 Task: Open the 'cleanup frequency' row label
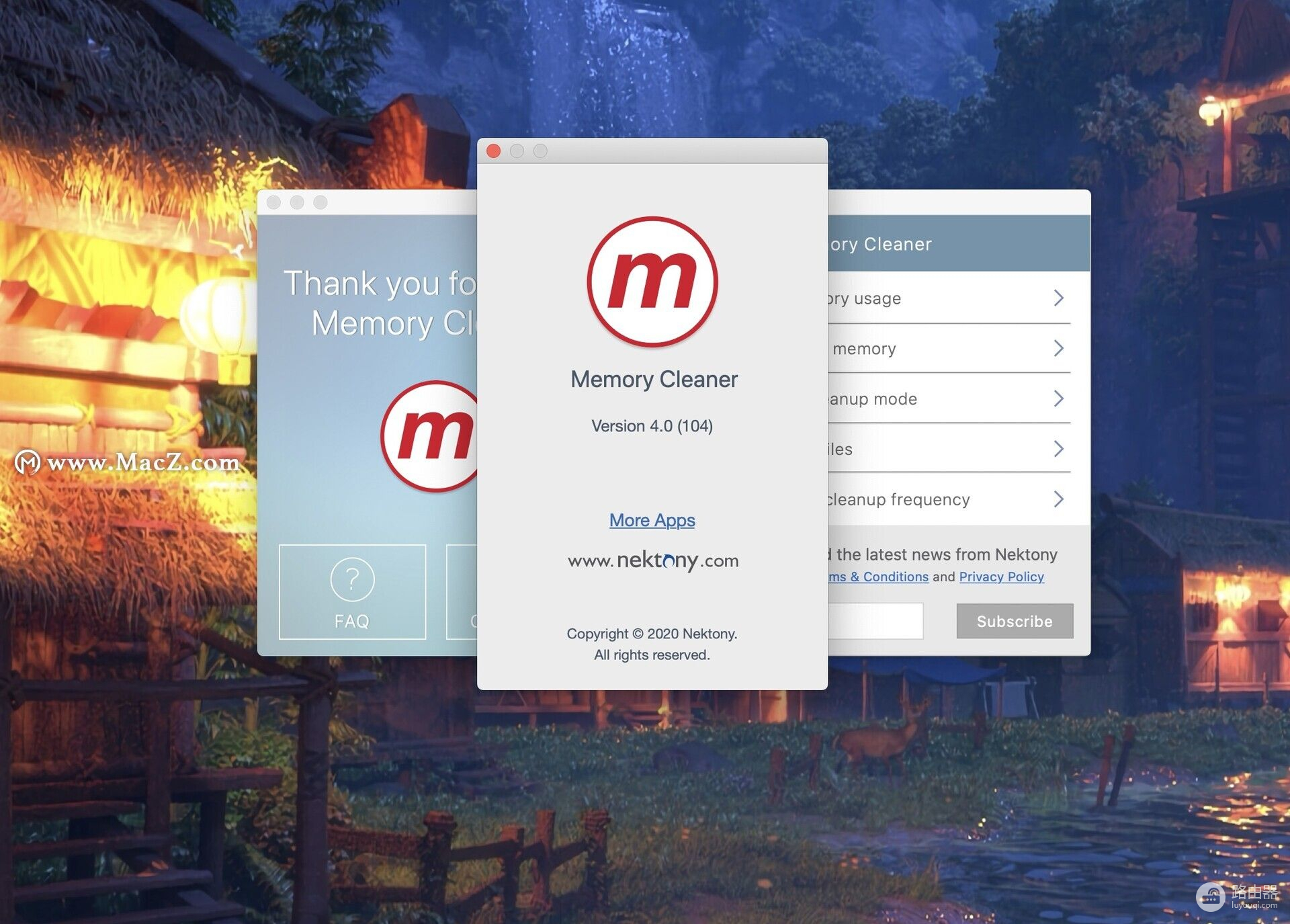coord(899,499)
